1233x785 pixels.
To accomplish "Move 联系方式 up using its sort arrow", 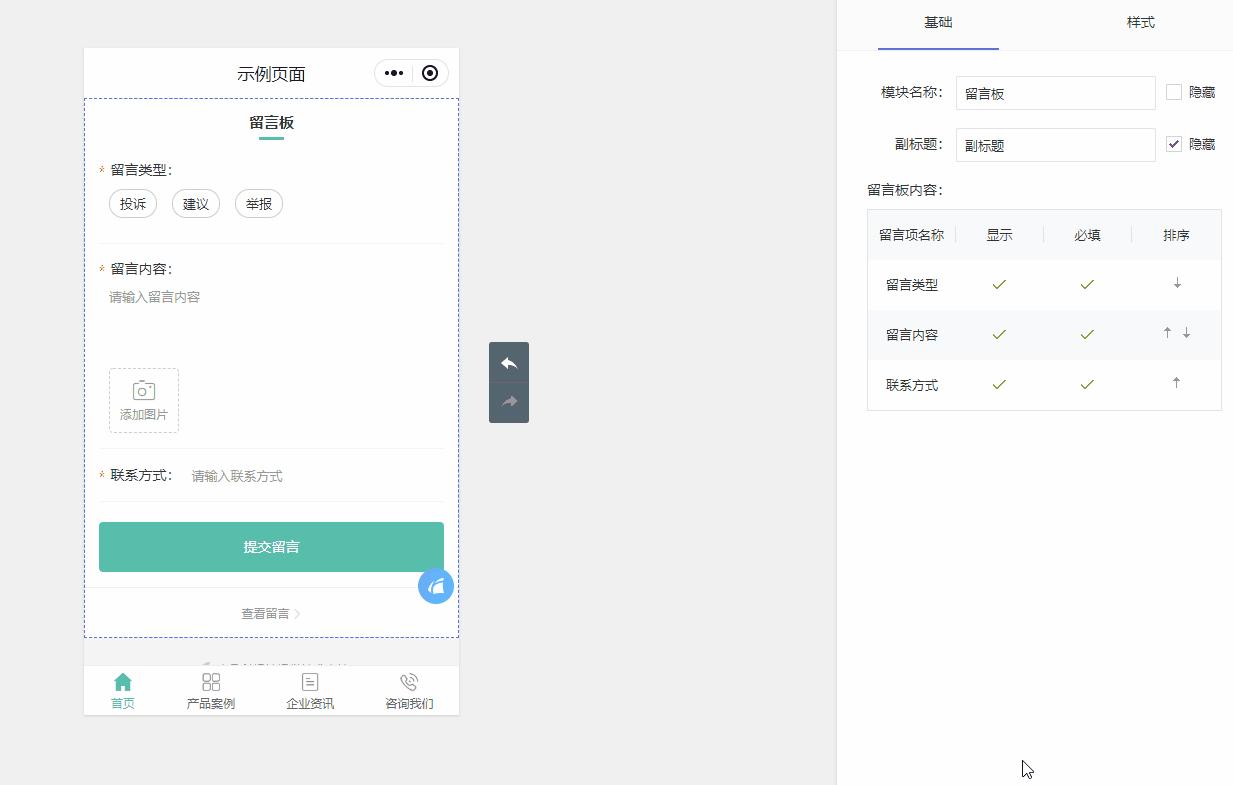I will pyautogui.click(x=1176, y=383).
